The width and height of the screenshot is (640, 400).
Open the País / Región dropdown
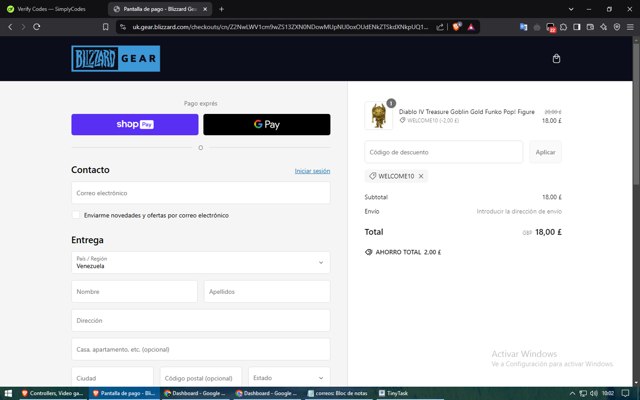tap(200, 262)
